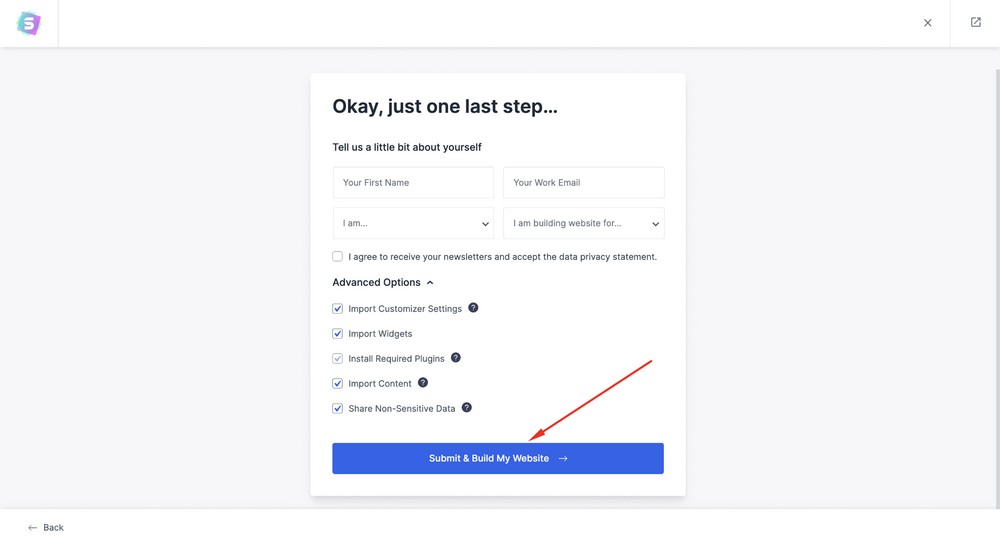Uncheck Import Customizer Settings
The width and height of the screenshot is (1000, 546).
pyautogui.click(x=338, y=309)
